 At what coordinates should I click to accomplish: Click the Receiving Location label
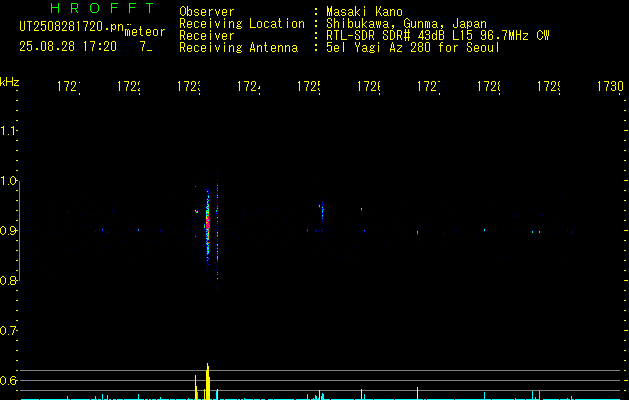(242, 24)
